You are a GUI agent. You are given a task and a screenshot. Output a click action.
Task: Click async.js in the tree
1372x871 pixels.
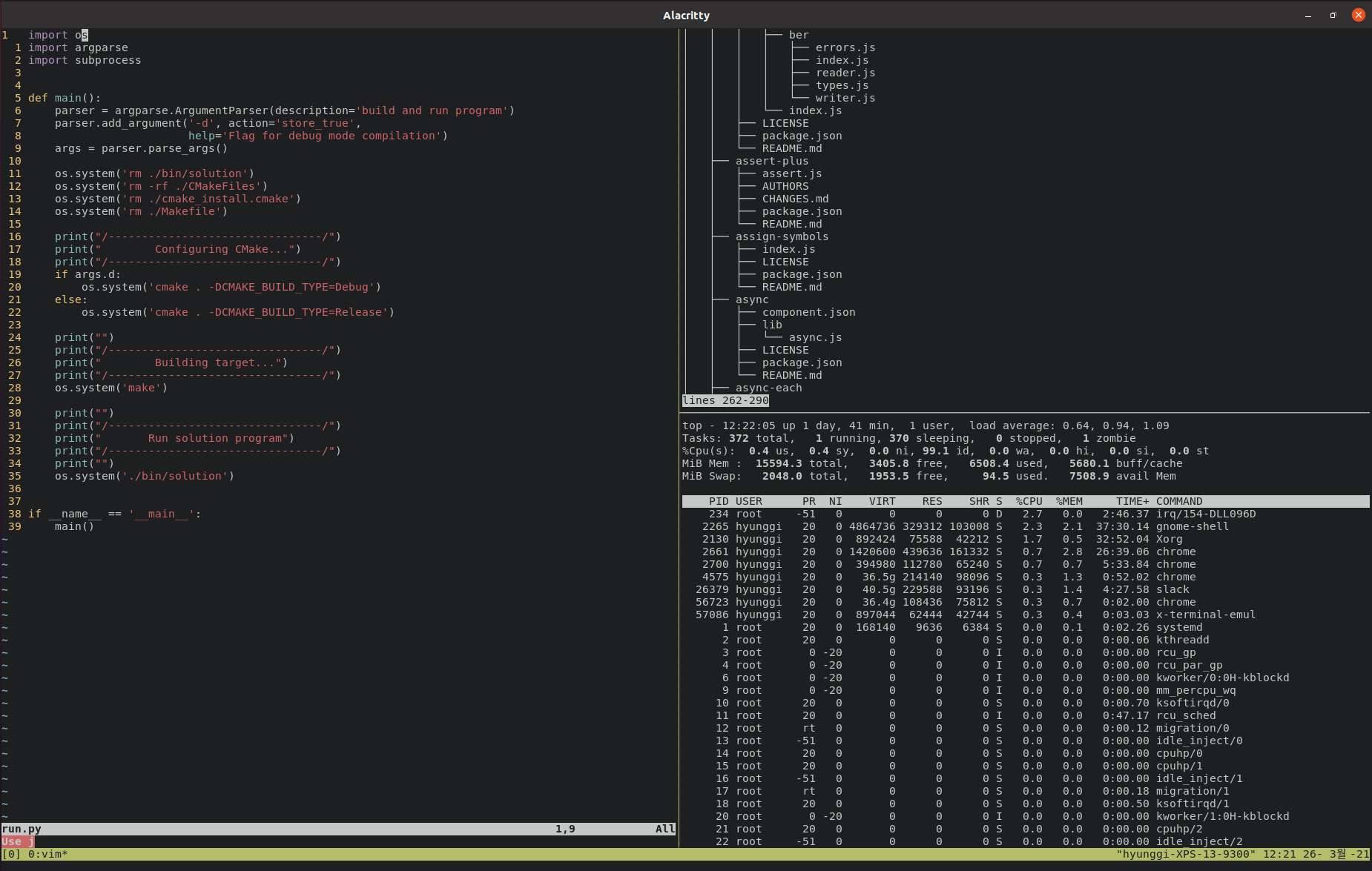click(816, 337)
